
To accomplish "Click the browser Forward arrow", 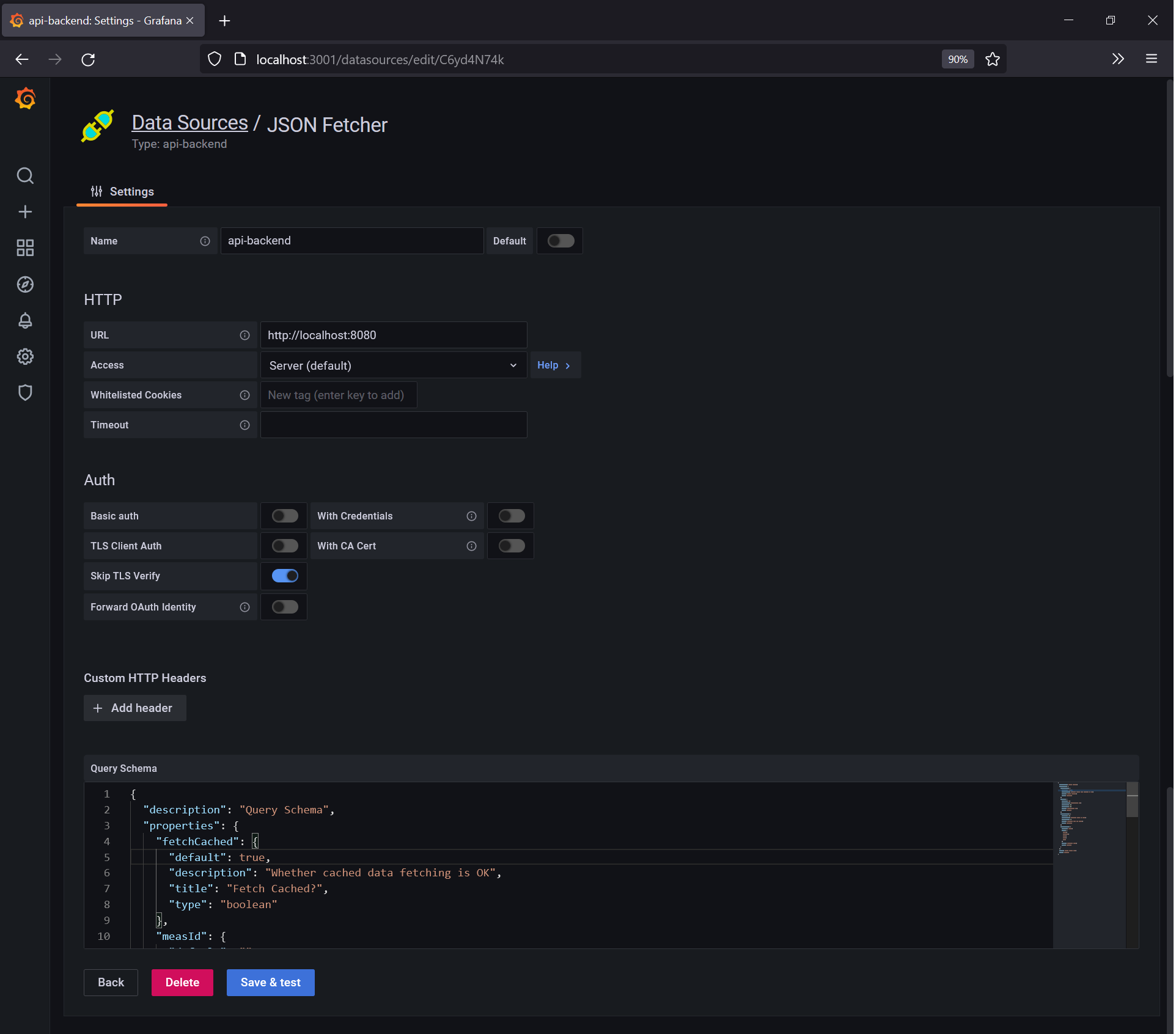I will (x=55, y=59).
